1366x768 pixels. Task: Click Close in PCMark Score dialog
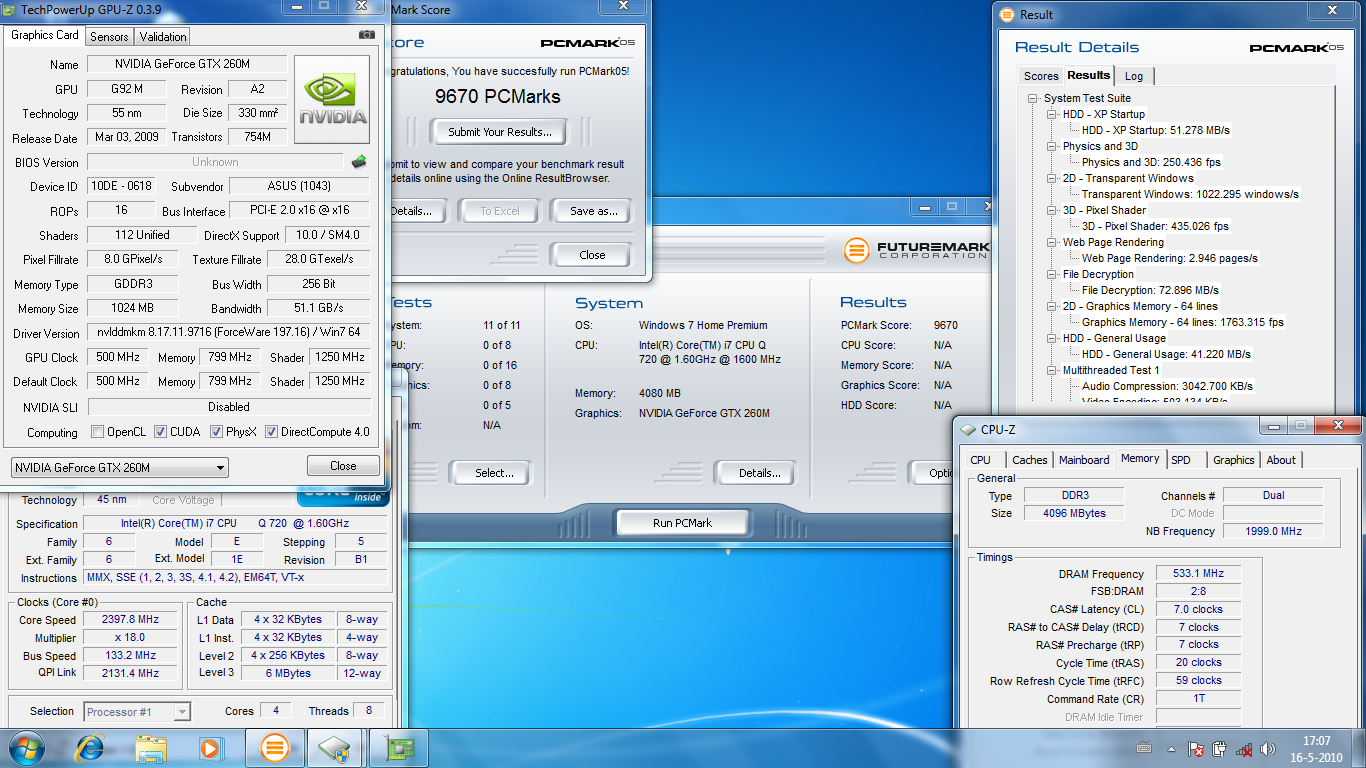tap(592, 255)
